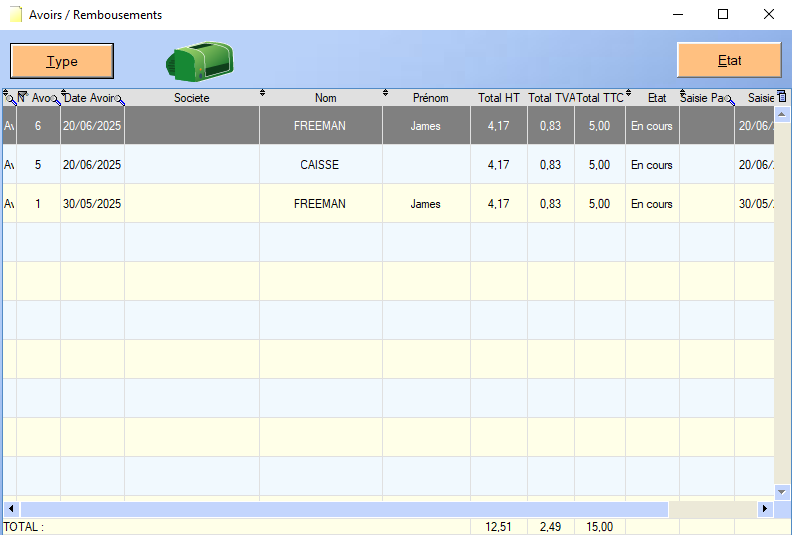Select the CAISSE row in the Nom column
This screenshot has height=535, width=792.
[x=320, y=165]
